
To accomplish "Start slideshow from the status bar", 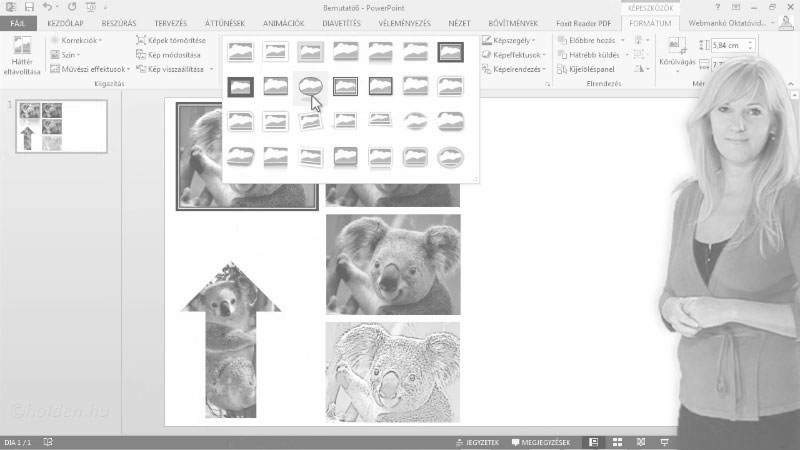I will tap(664, 442).
